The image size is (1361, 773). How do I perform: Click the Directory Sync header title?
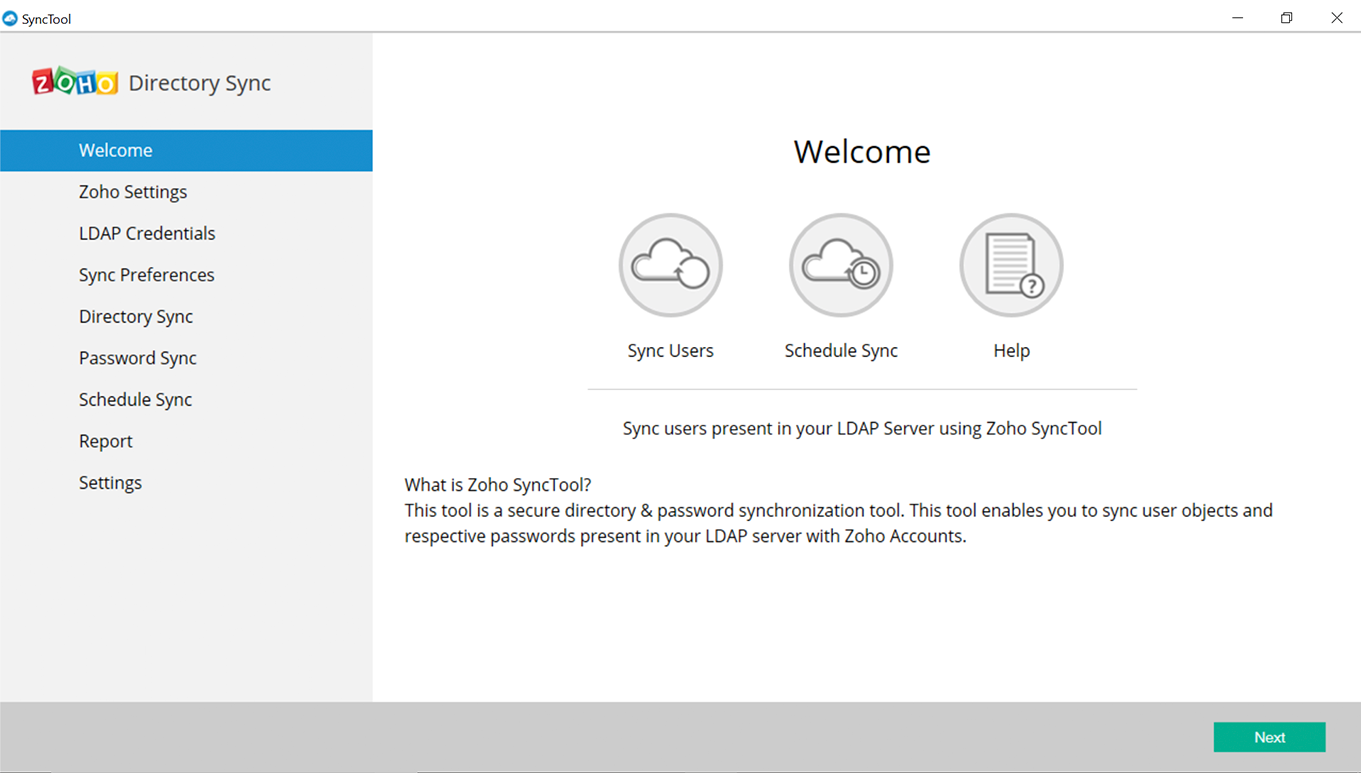pyautogui.click(x=199, y=83)
